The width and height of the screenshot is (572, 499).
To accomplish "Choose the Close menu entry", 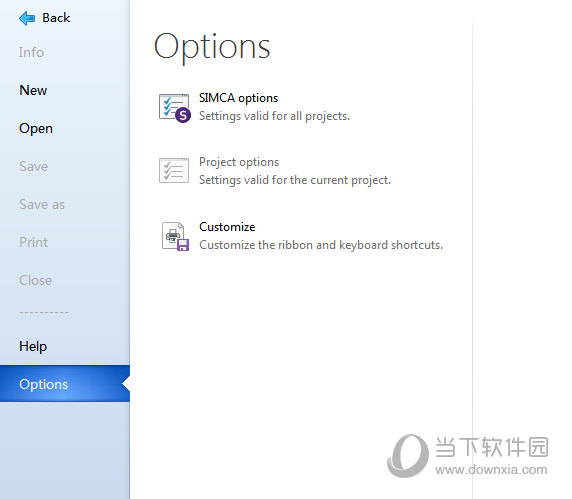I will coord(36,280).
